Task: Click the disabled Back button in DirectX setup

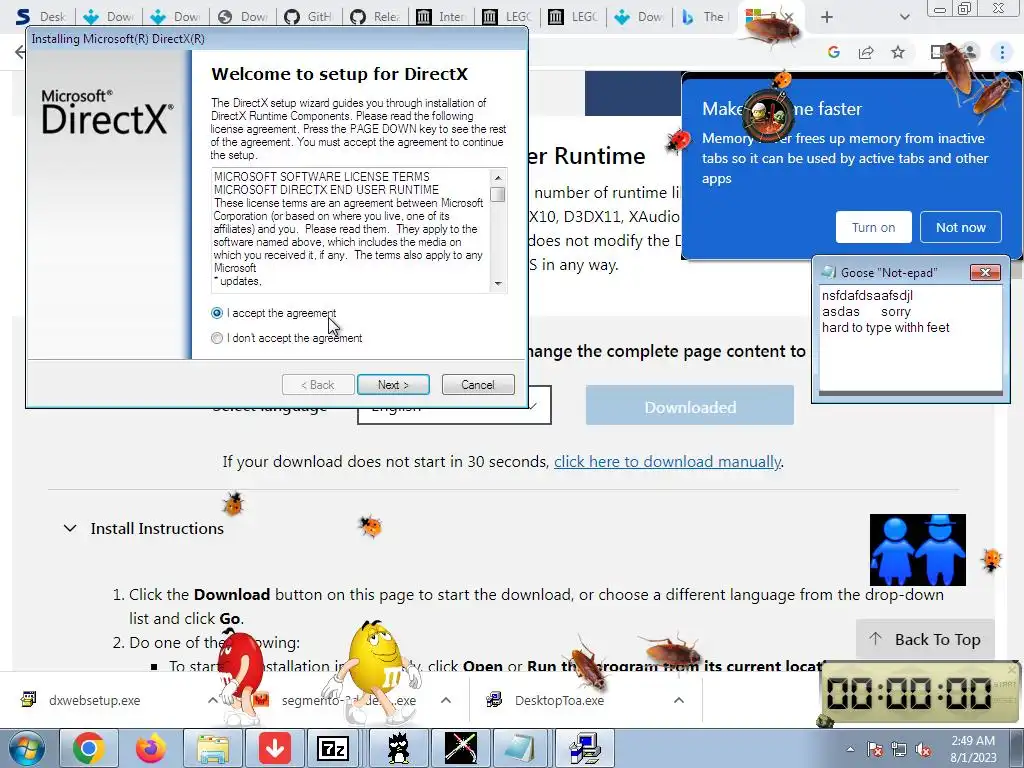Action: tap(318, 385)
